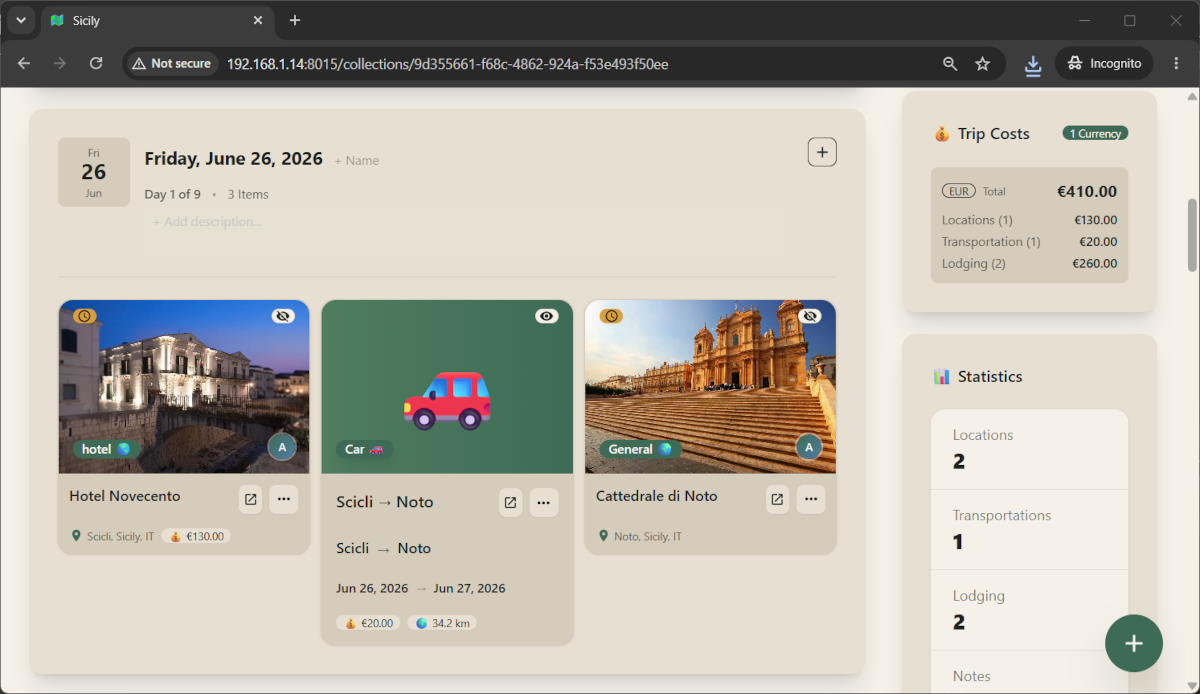Click the bar chart icon by Statistics

coord(941,377)
